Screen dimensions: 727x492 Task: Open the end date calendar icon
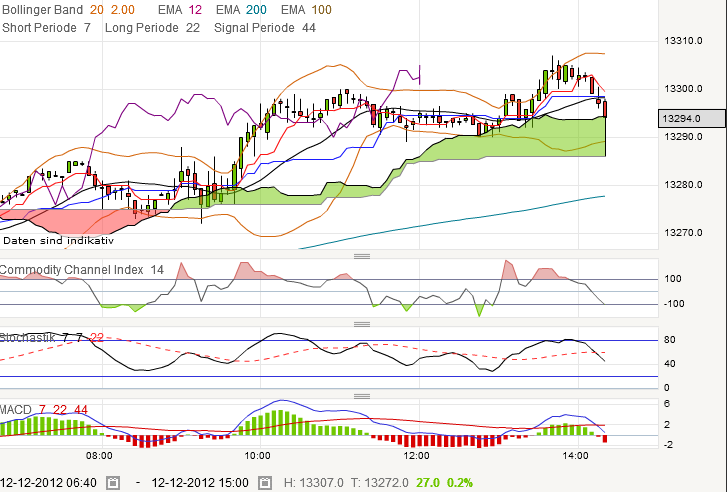coord(265,483)
